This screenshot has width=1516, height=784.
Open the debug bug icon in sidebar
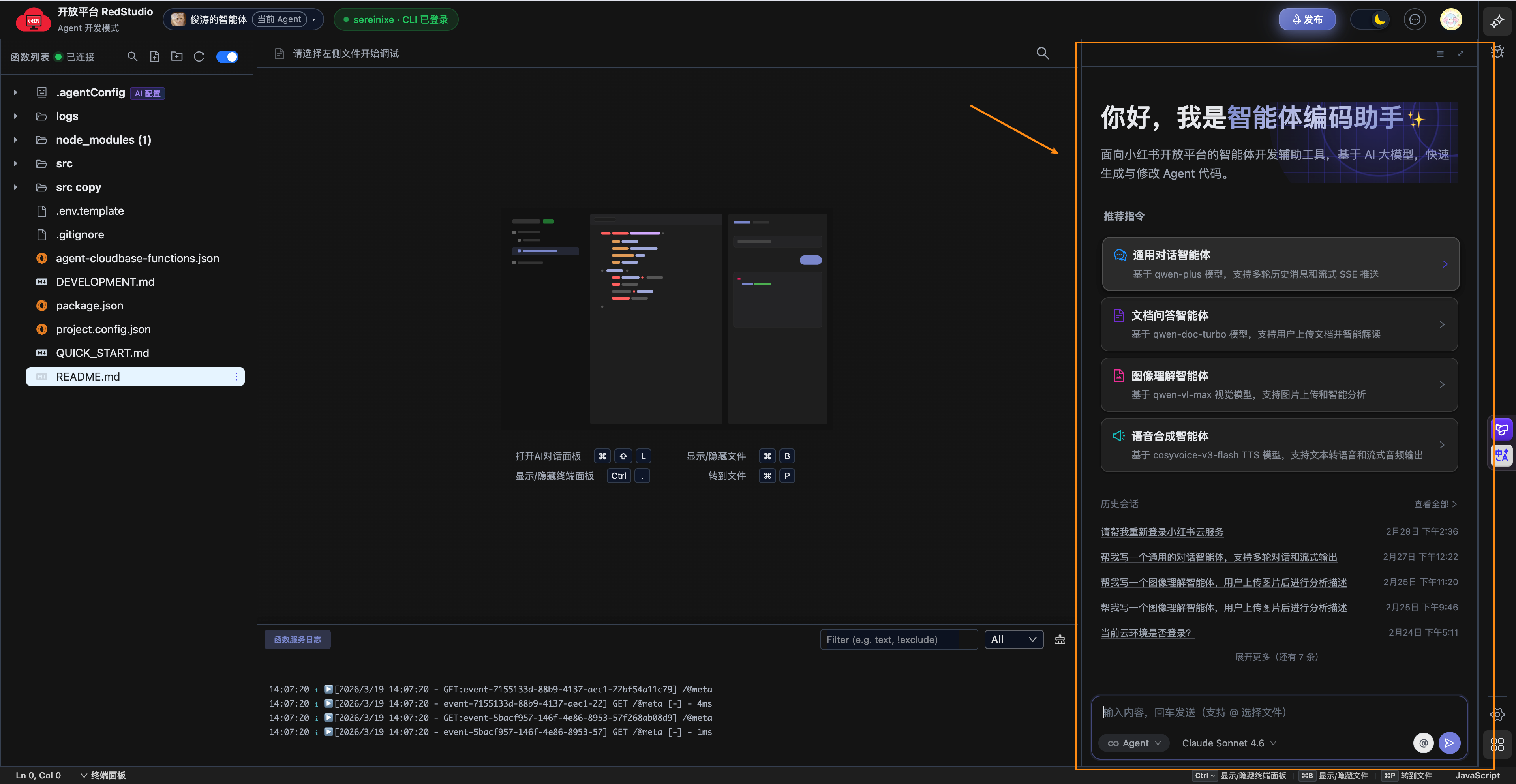click(x=1498, y=52)
